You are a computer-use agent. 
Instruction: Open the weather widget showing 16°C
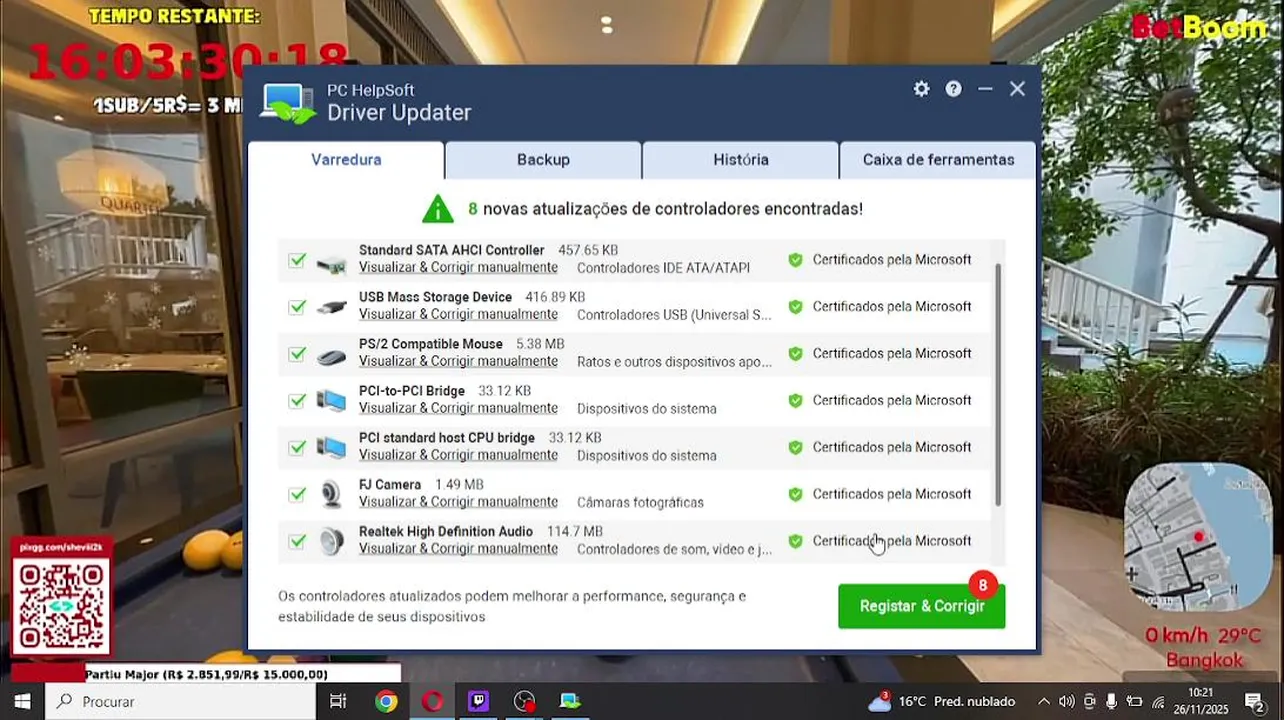click(x=941, y=702)
